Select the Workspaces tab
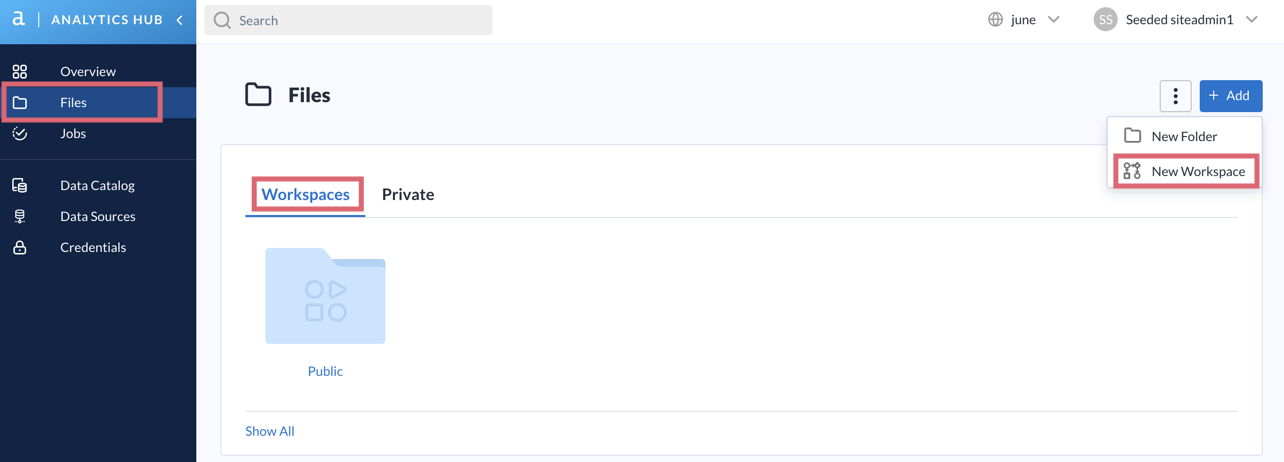Screen dimensions: 1284x462 coord(305,194)
